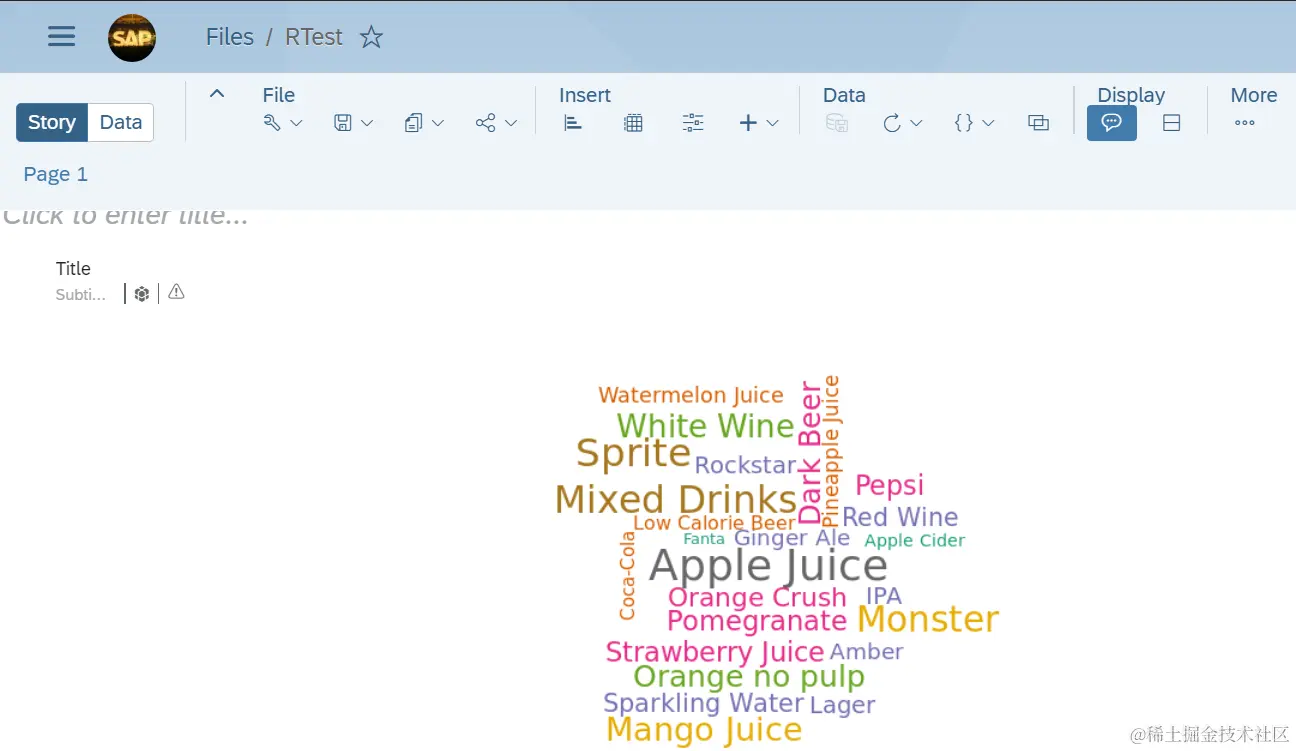Collapse the toolbar with caret
Screen dimensions: 1296x751
pos(216,94)
